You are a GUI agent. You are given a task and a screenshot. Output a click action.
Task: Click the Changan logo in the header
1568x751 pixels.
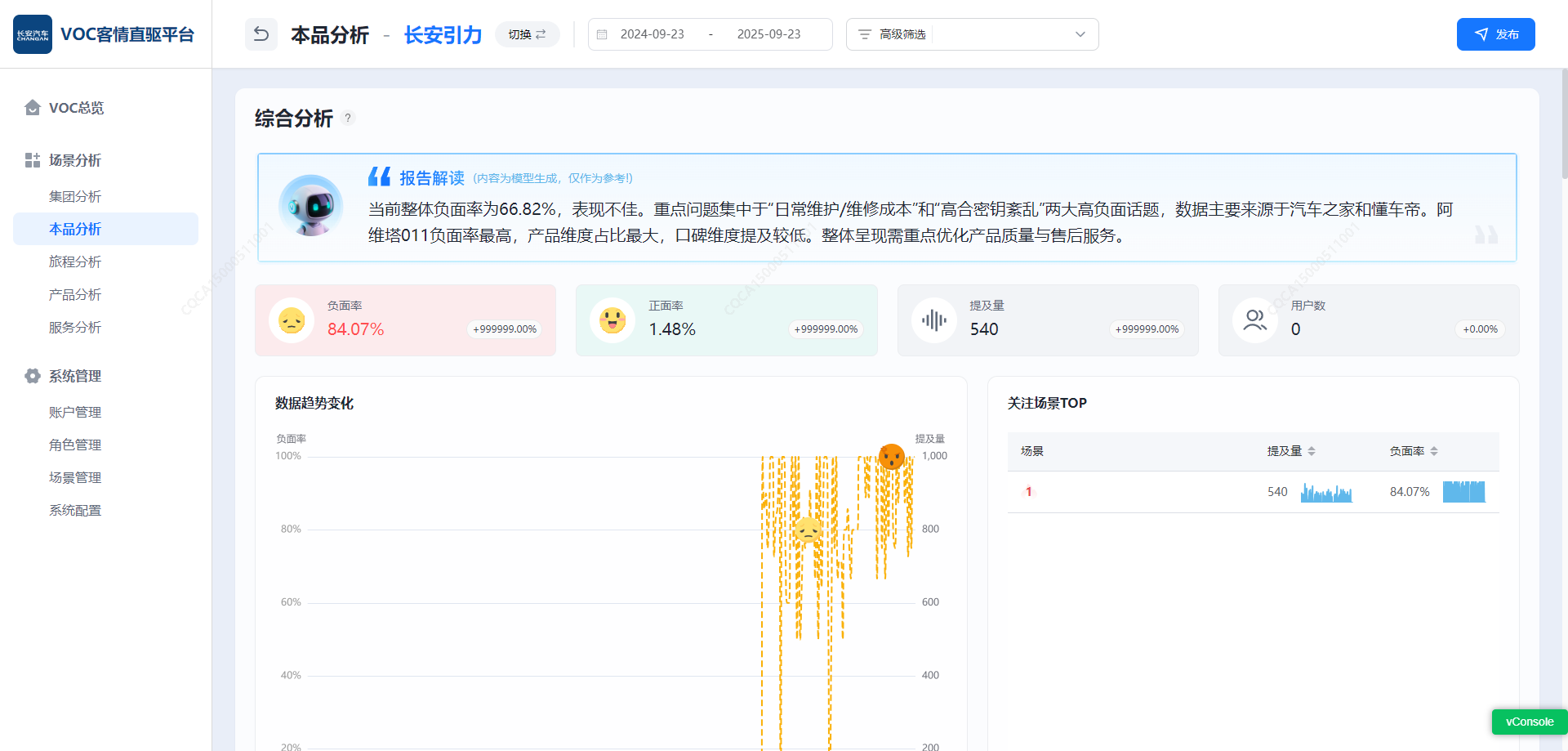point(33,34)
